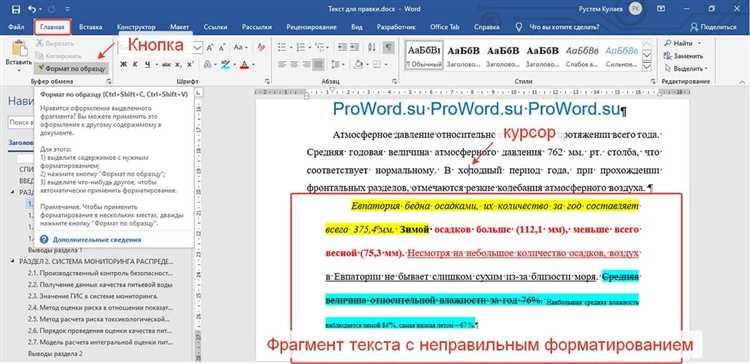This screenshot has height=364, width=750.
Task: Open the Шрифт dialog launcher
Action: (267, 82)
